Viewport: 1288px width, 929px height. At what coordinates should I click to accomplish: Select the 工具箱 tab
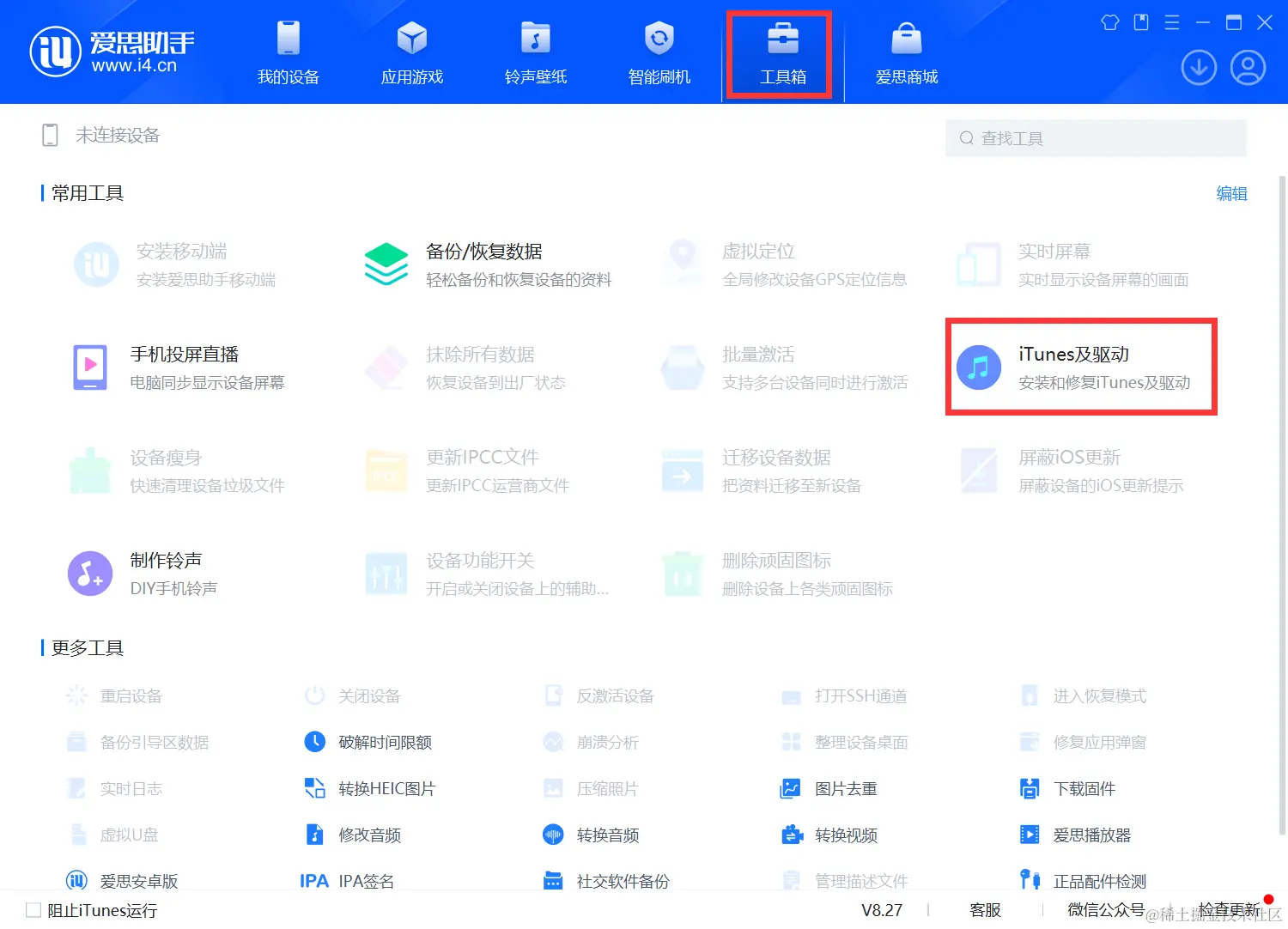pyautogui.click(x=783, y=53)
